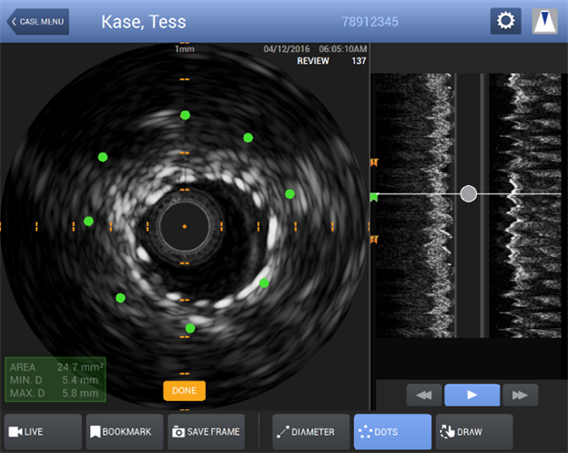Click the catheter probe icon top right
Viewport: 568px width, 453px height.
(x=544, y=21)
